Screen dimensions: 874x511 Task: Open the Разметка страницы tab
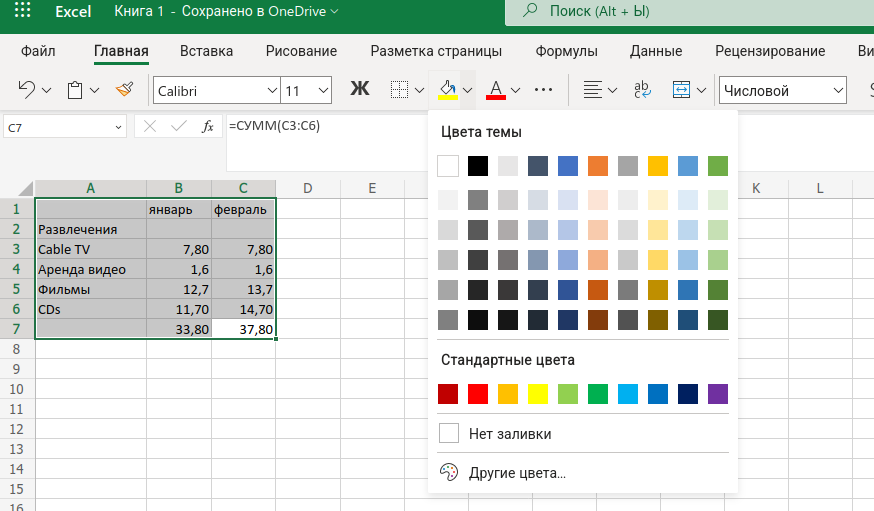point(436,51)
